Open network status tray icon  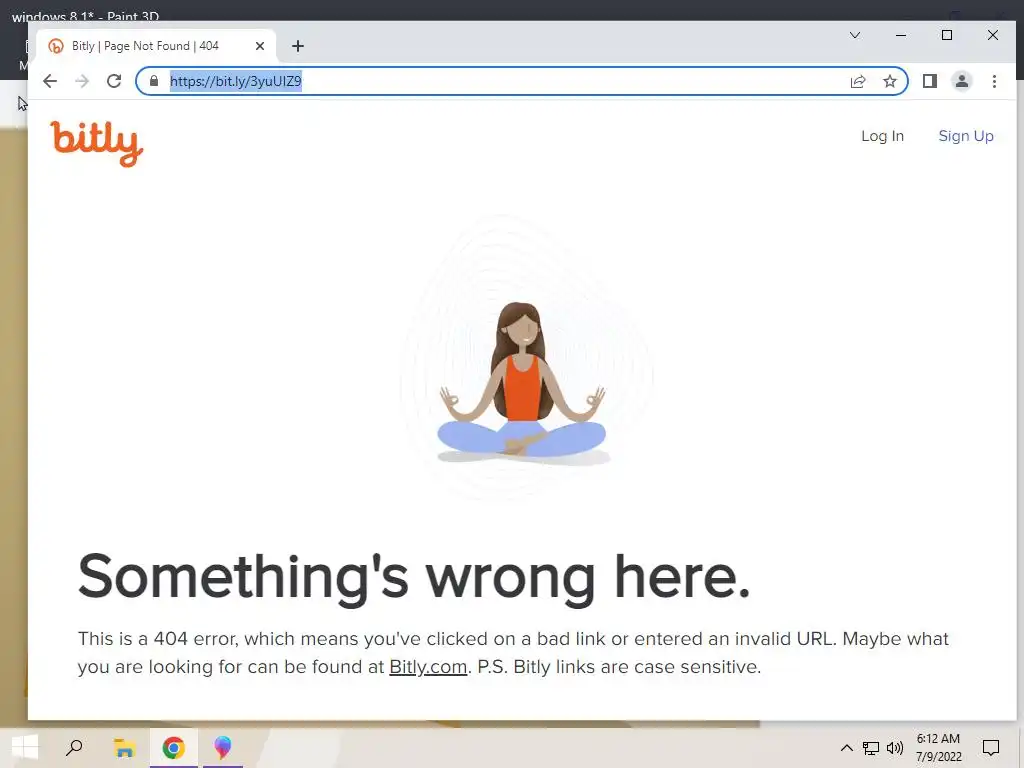871,748
